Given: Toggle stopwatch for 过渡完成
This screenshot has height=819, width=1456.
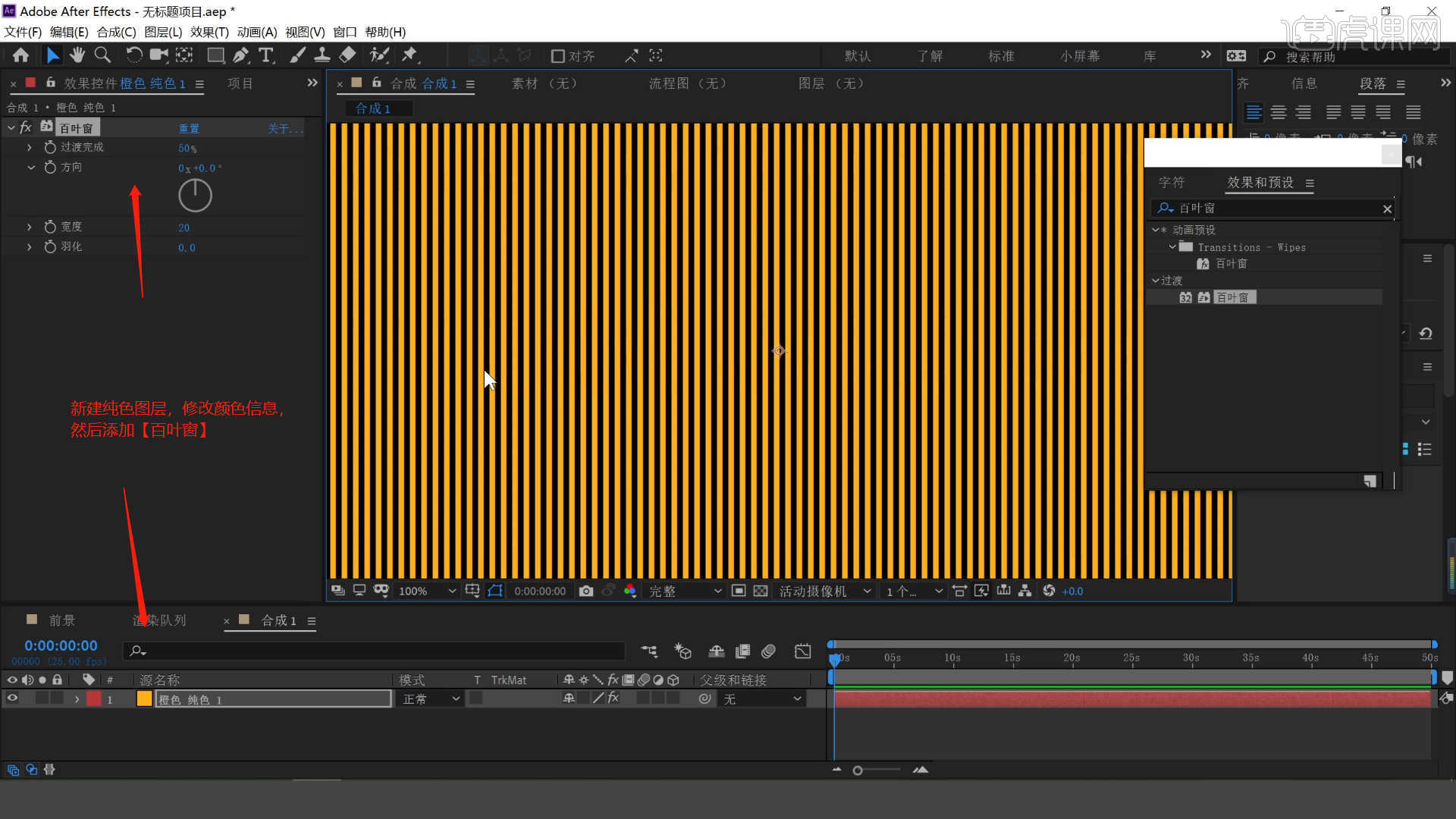Looking at the screenshot, I should pos(50,147).
